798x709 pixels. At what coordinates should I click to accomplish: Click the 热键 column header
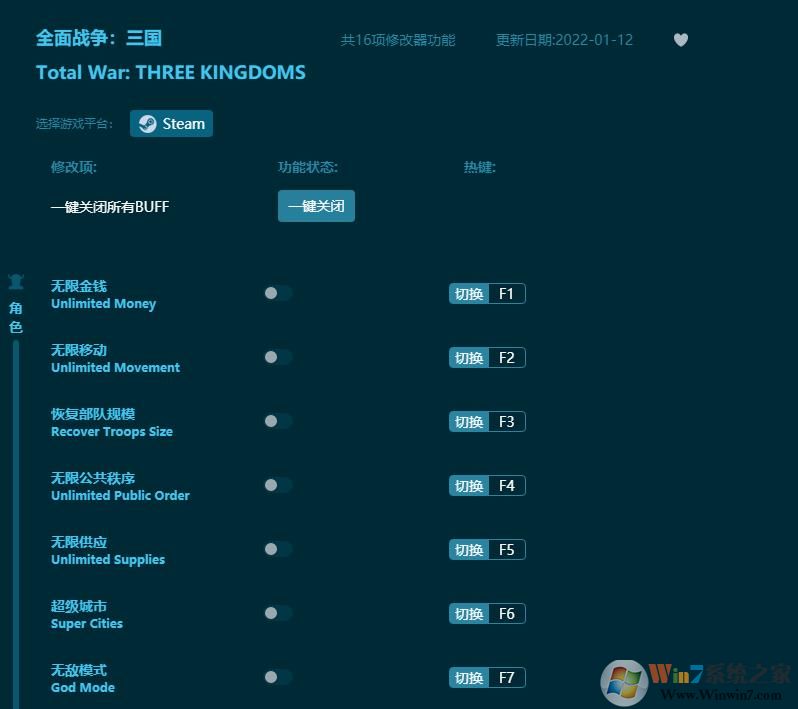479,167
